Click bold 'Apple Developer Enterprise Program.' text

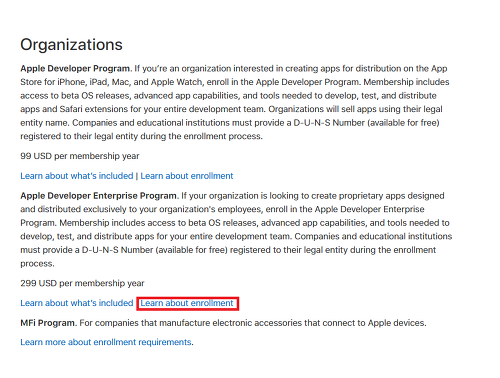point(99,196)
